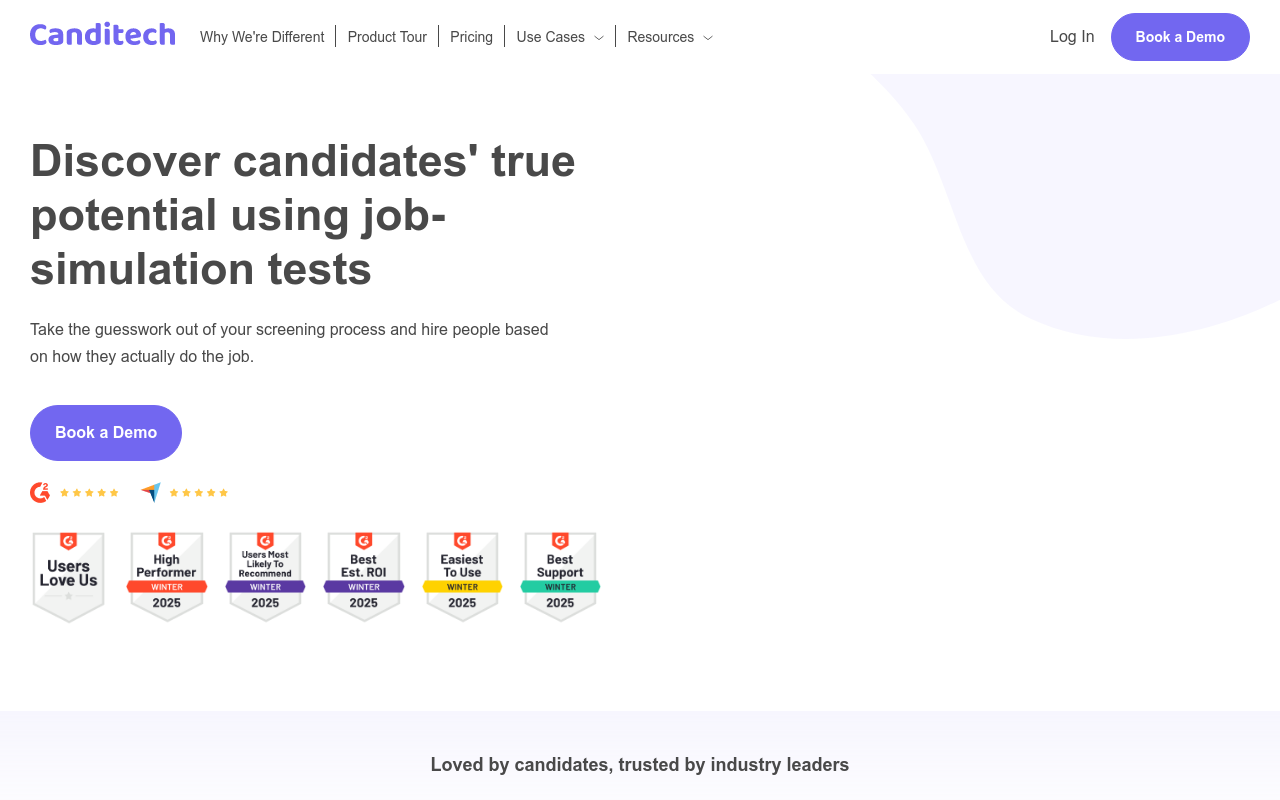Select the Easiest To Use badge

(462, 577)
